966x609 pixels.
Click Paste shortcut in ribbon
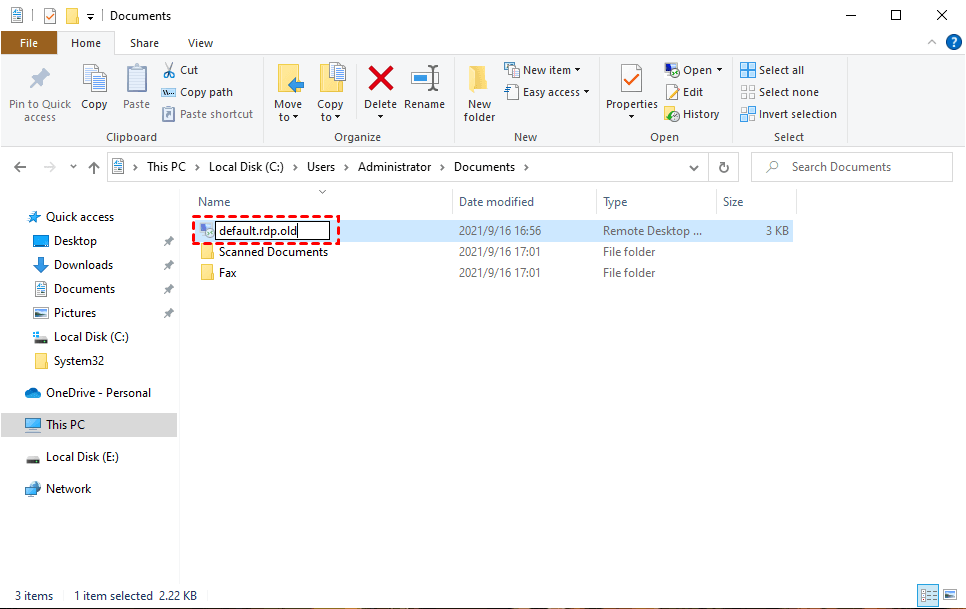pos(208,114)
